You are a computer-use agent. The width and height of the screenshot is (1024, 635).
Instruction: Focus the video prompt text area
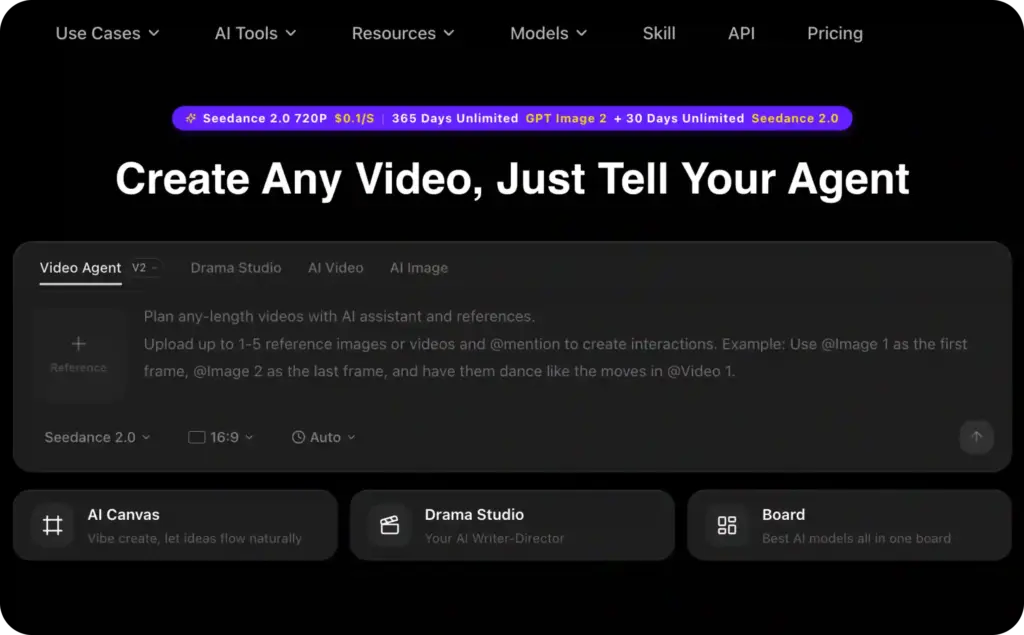click(x=555, y=344)
